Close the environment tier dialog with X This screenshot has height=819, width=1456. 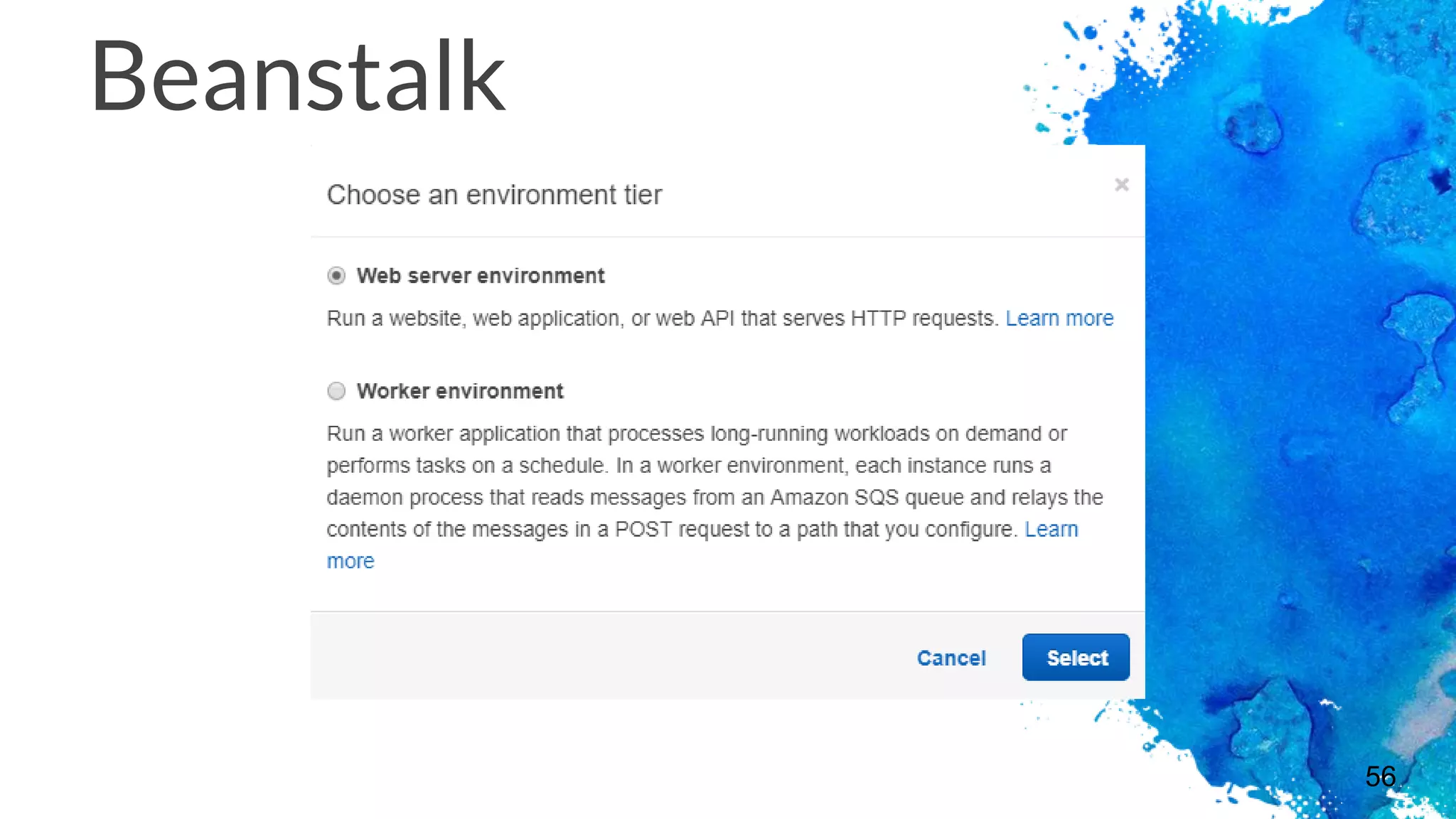click(1121, 185)
